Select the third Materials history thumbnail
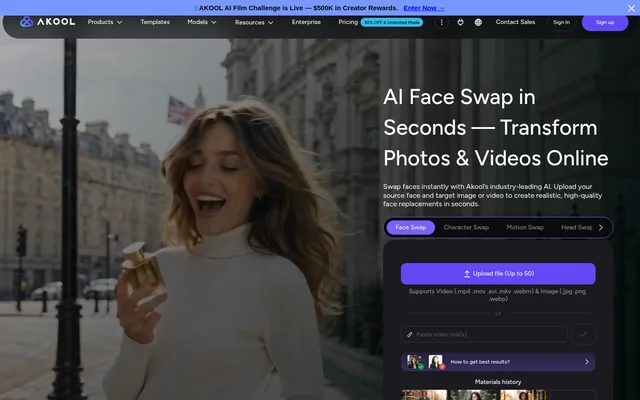Viewport: 640px width, 400px height. [x=523, y=395]
